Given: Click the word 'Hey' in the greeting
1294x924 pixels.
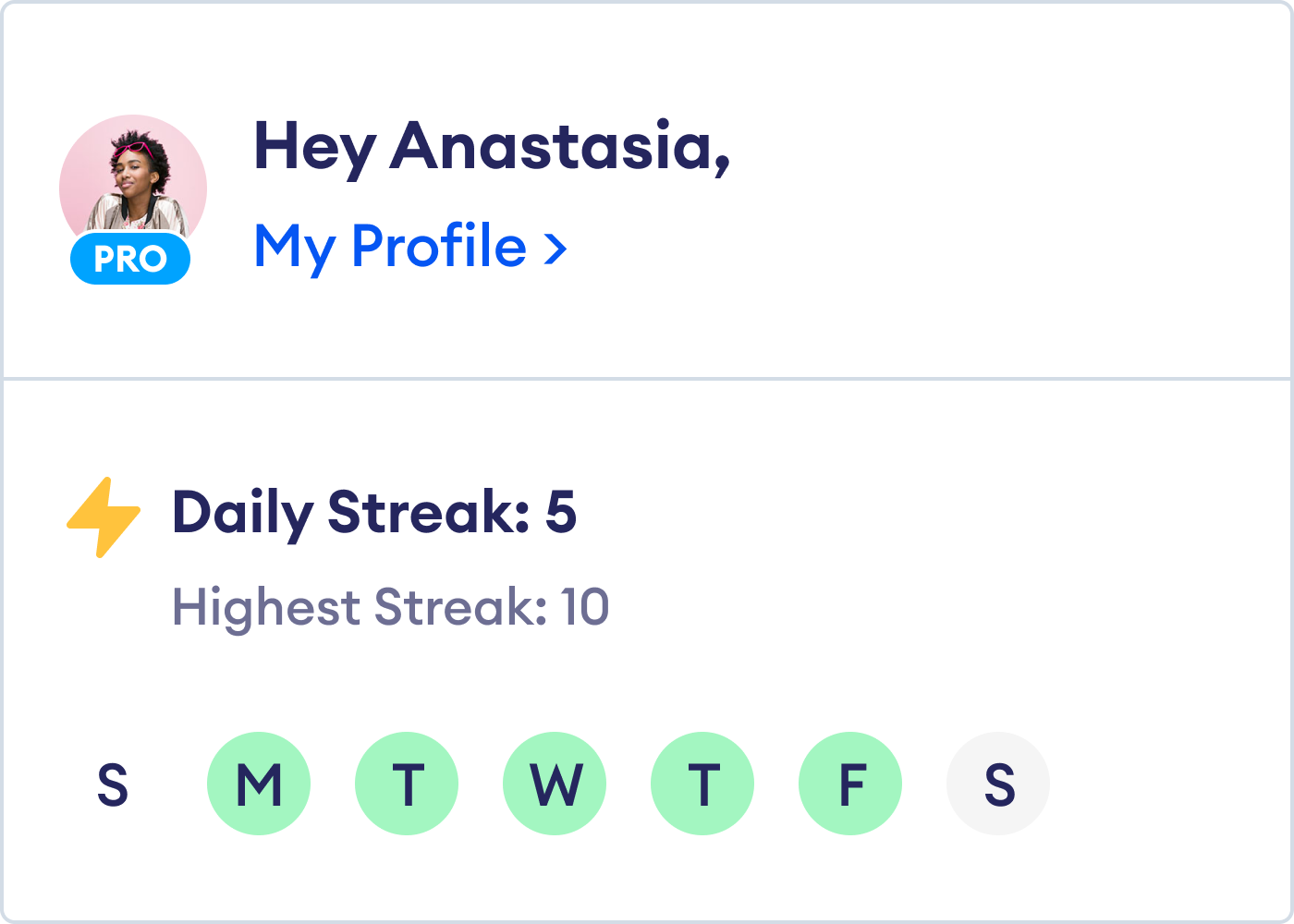Looking at the screenshot, I should [314, 146].
